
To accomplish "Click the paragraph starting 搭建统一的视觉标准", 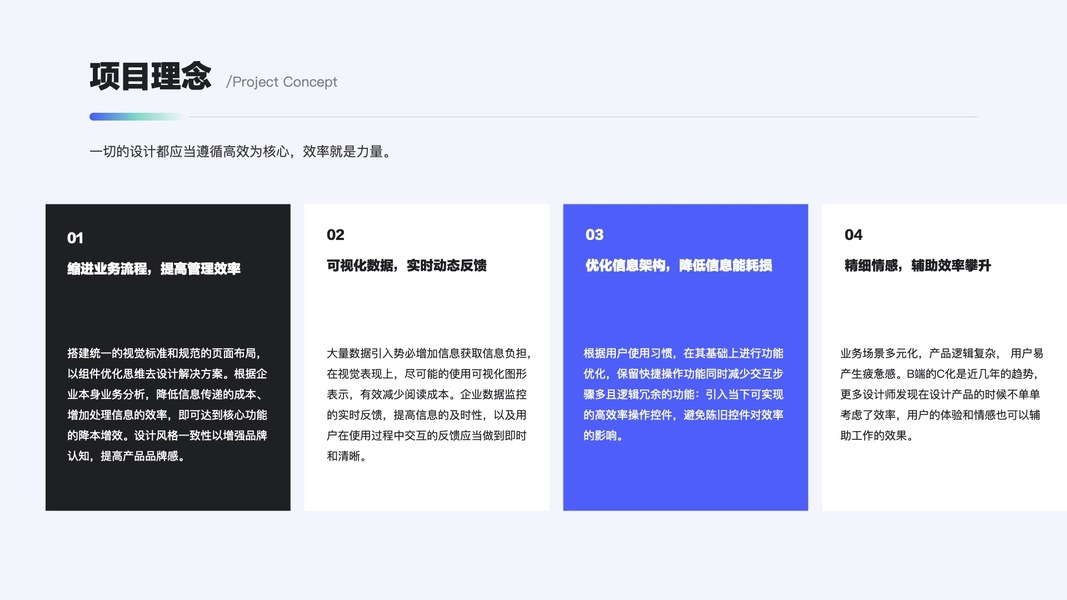I will (x=167, y=405).
